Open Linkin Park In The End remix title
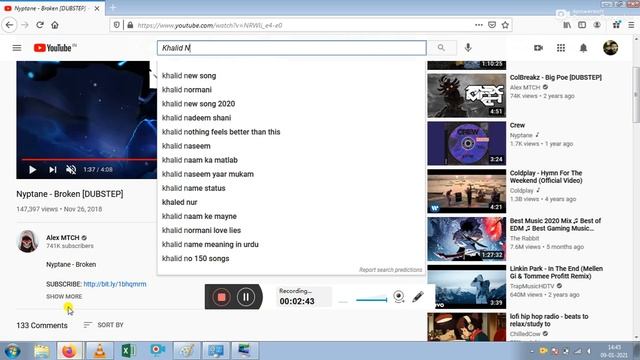Viewport: 640px width, 360px height. click(x=556, y=272)
